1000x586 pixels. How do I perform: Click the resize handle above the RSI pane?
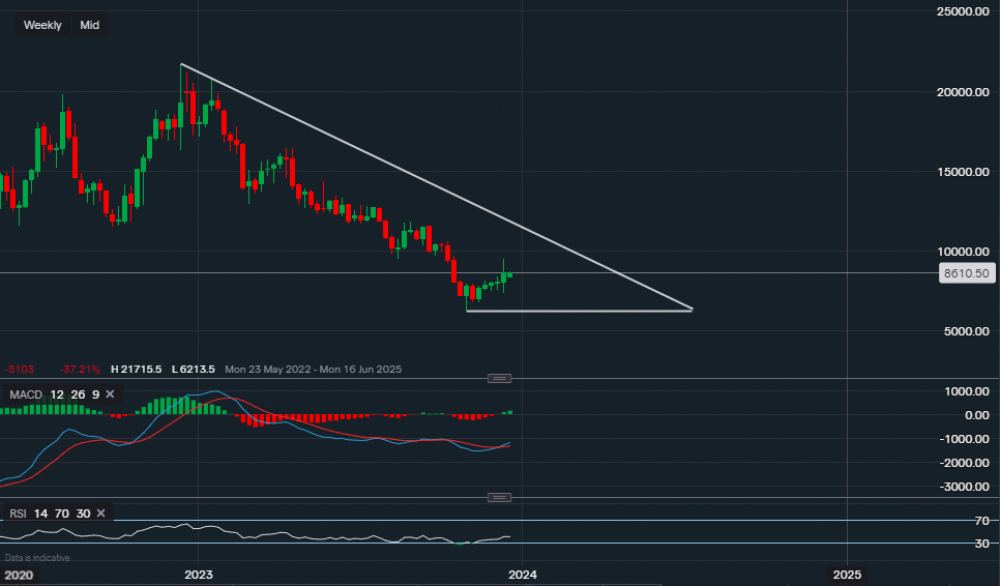tap(499, 498)
